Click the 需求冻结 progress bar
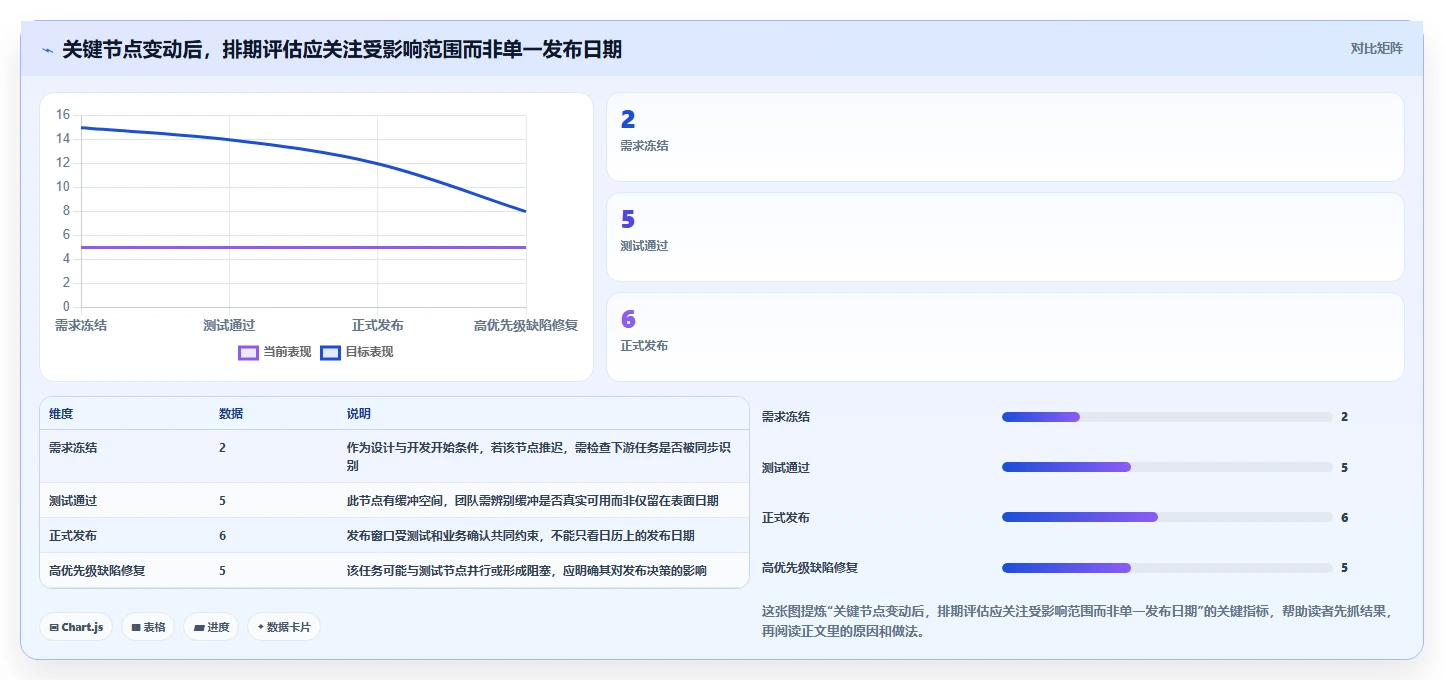Image resolution: width=1444 pixels, height=680 pixels. click(1167, 417)
